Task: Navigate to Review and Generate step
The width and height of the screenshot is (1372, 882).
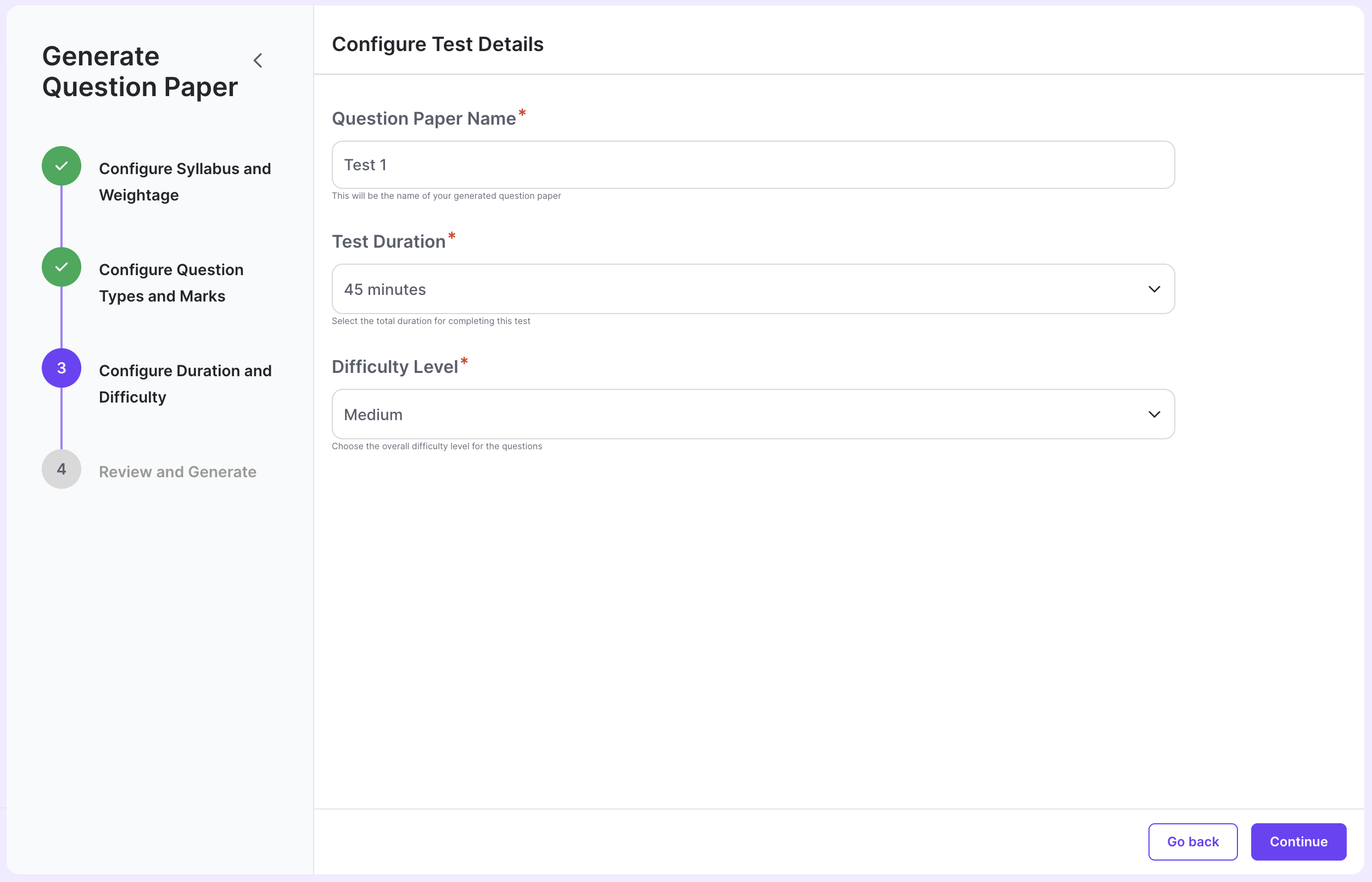Action: click(x=177, y=471)
